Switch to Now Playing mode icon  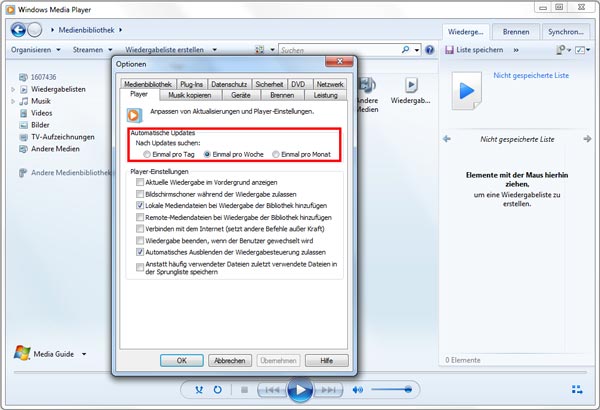(x=577, y=390)
